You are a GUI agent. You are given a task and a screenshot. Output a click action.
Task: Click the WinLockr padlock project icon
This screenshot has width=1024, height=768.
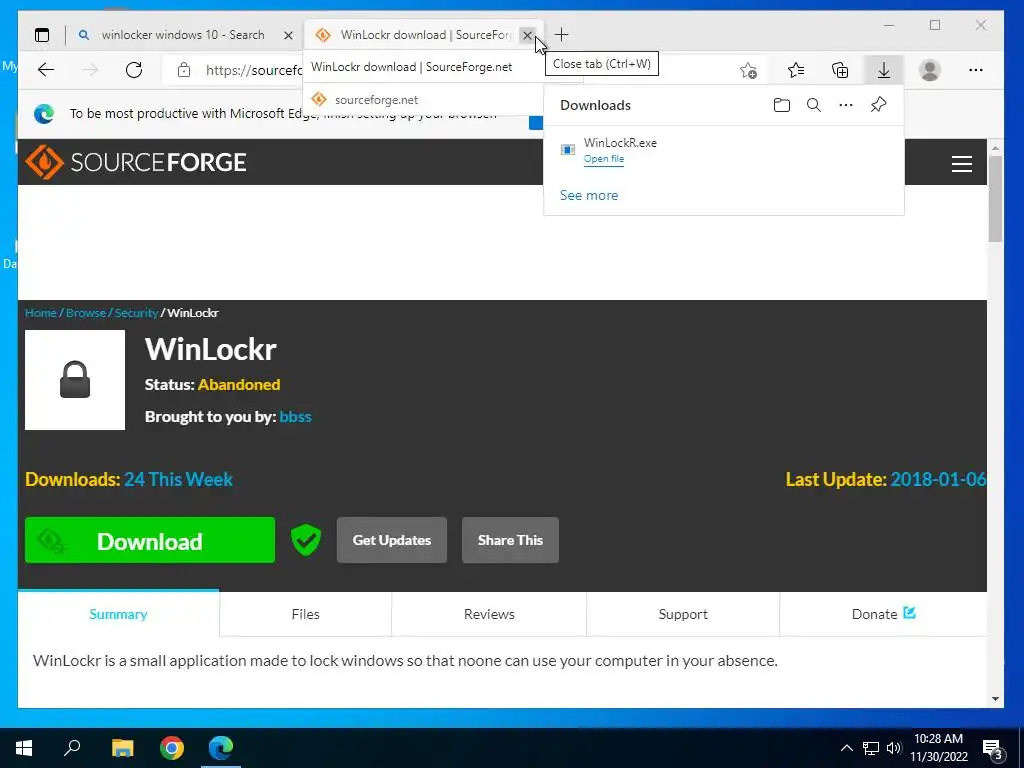75,380
